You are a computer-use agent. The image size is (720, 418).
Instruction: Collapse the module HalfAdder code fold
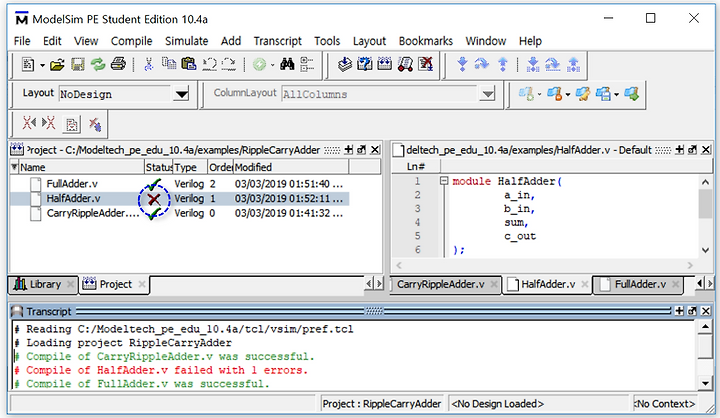click(x=444, y=181)
